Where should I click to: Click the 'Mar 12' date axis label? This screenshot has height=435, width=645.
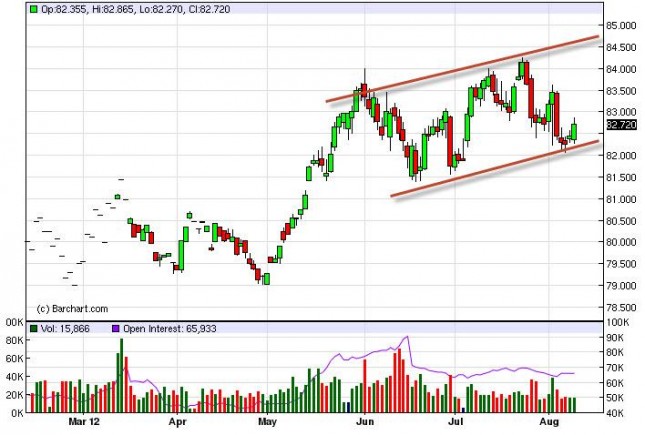click(84, 421)
